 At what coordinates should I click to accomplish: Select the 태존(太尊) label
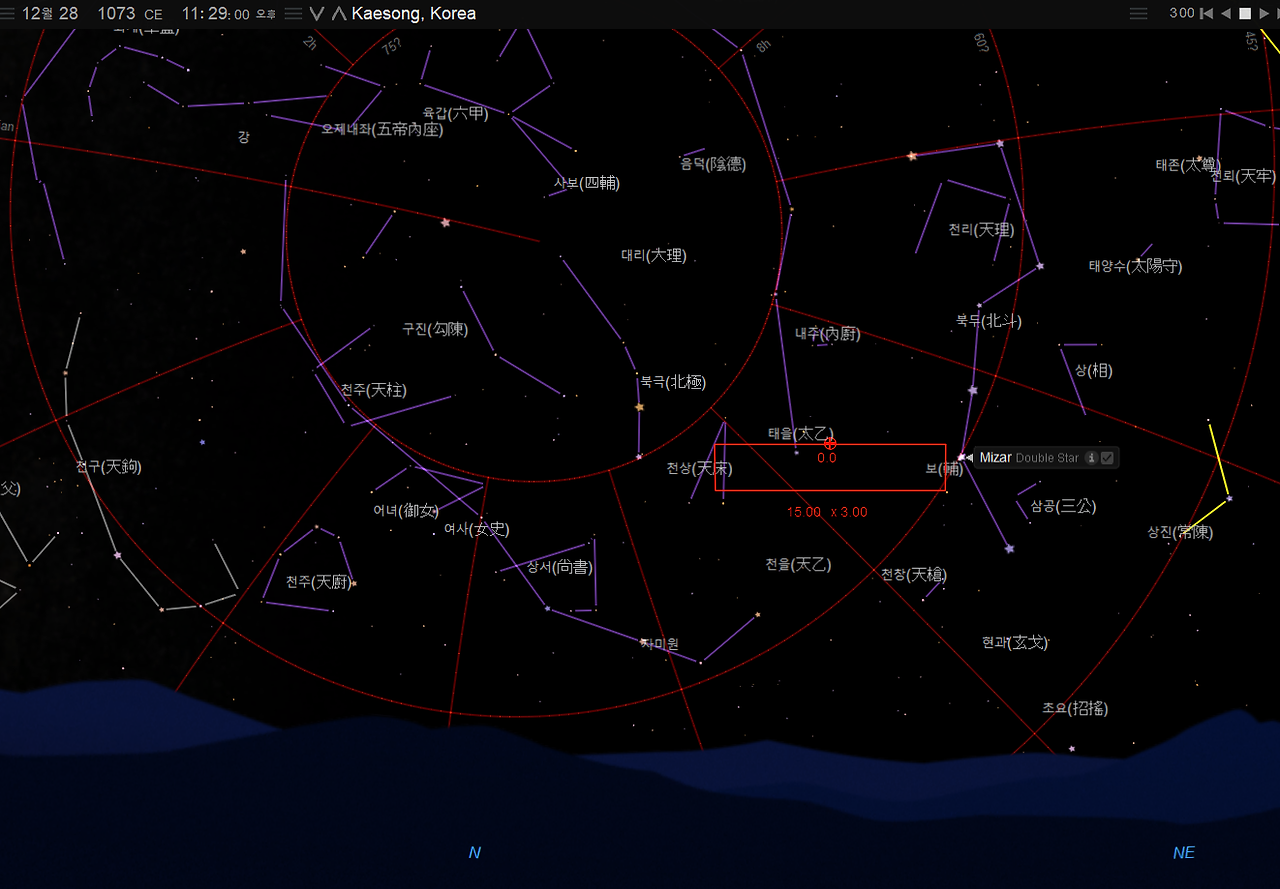click(1188, 164)
